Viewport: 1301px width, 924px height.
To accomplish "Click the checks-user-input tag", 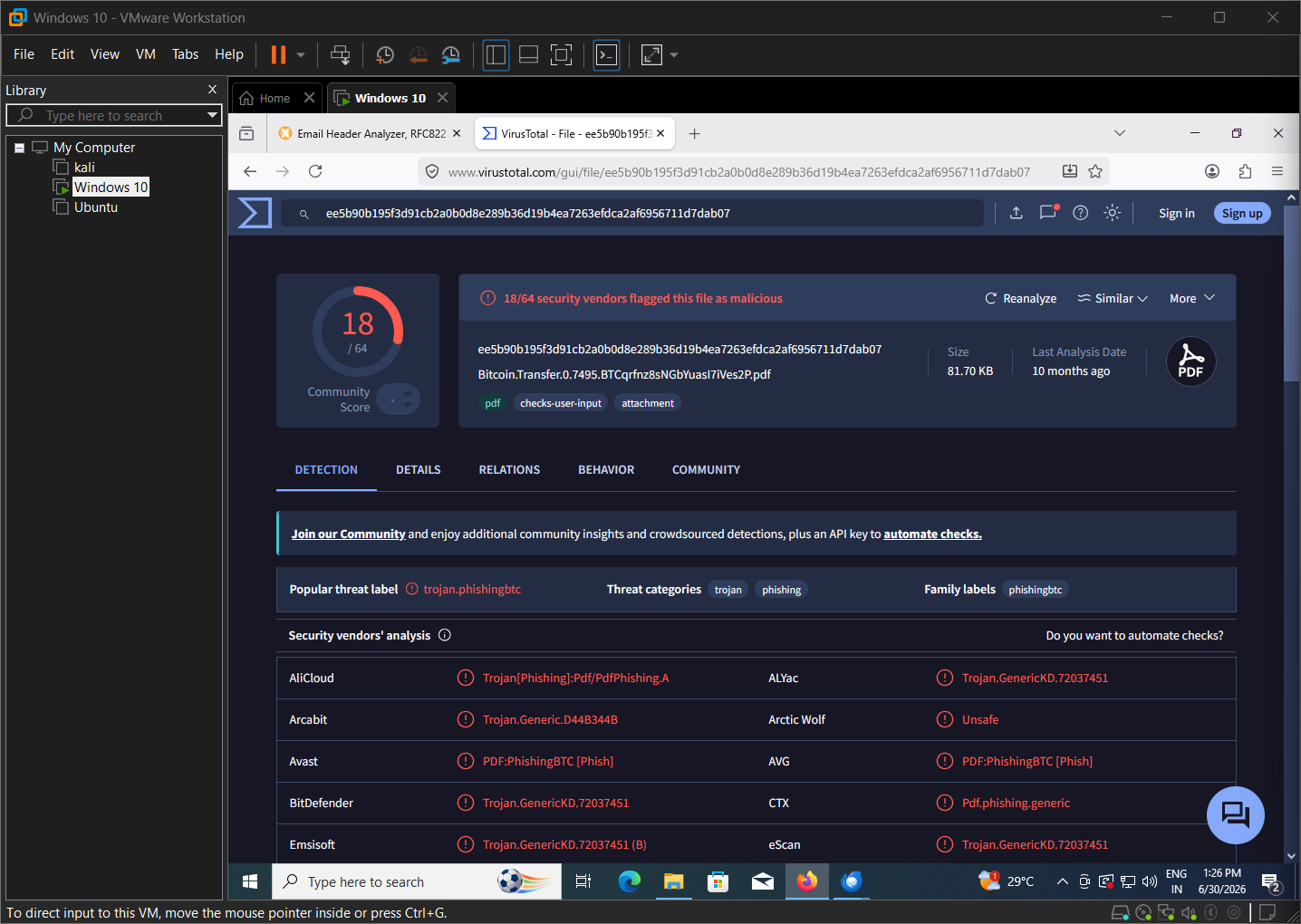I will coord(561,403).
